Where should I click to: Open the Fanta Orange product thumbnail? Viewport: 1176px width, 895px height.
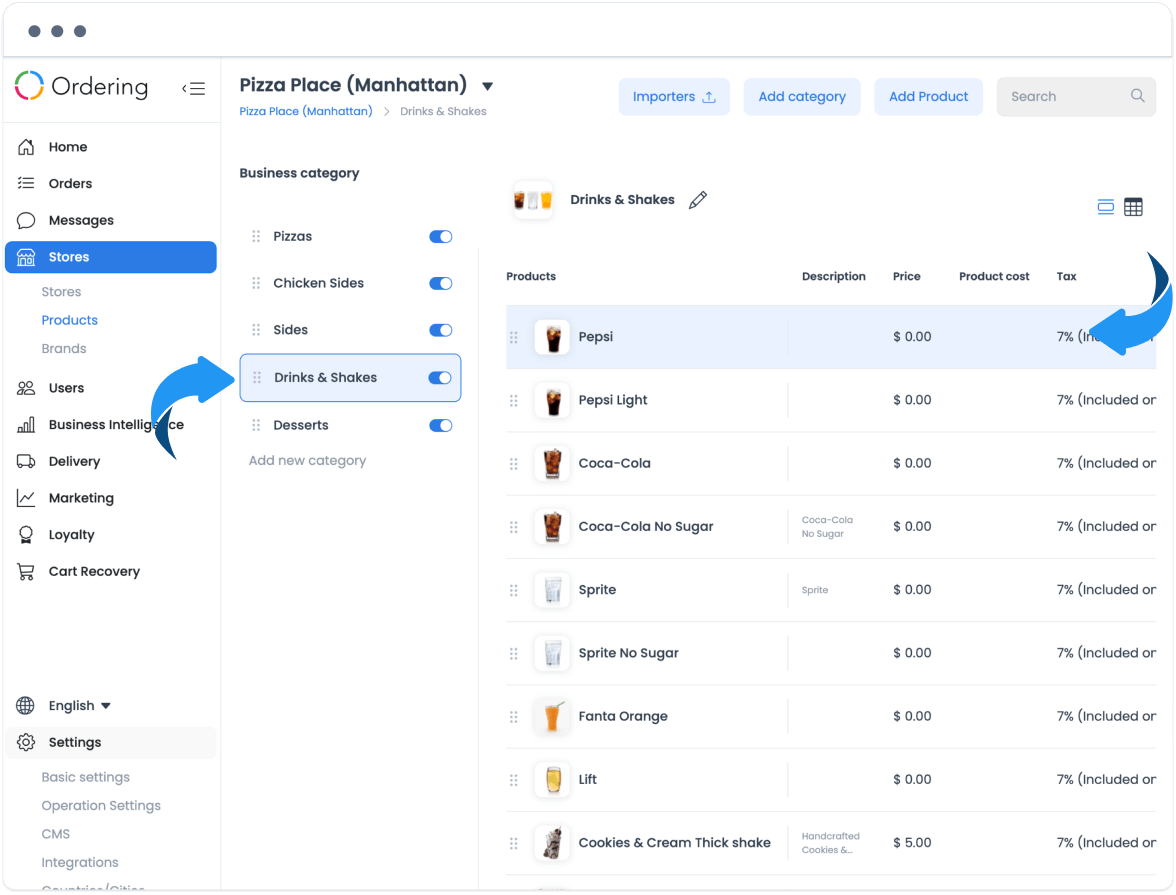553,716
